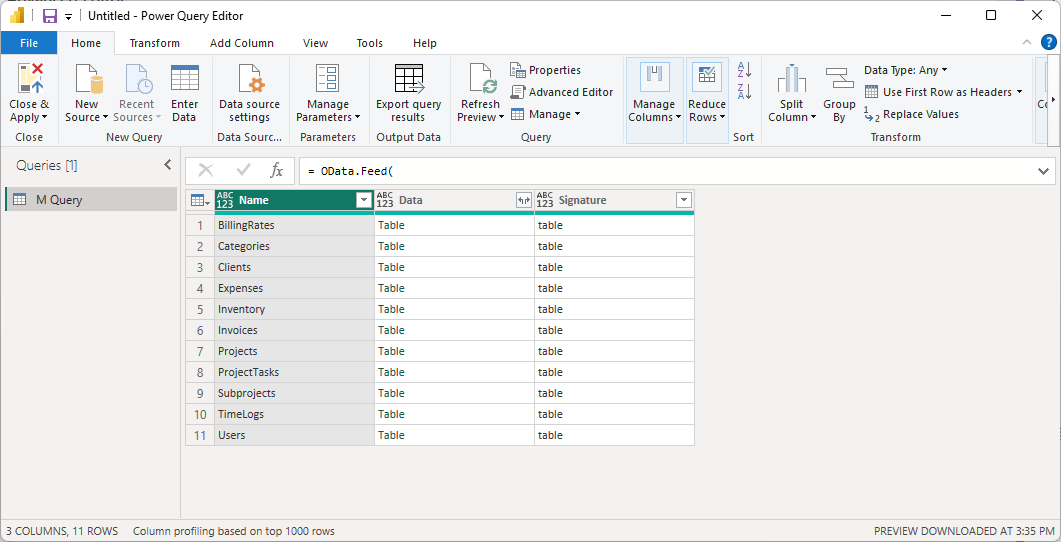Click the fx formula icon
1061x542 pixels.
tap(276, 171)
